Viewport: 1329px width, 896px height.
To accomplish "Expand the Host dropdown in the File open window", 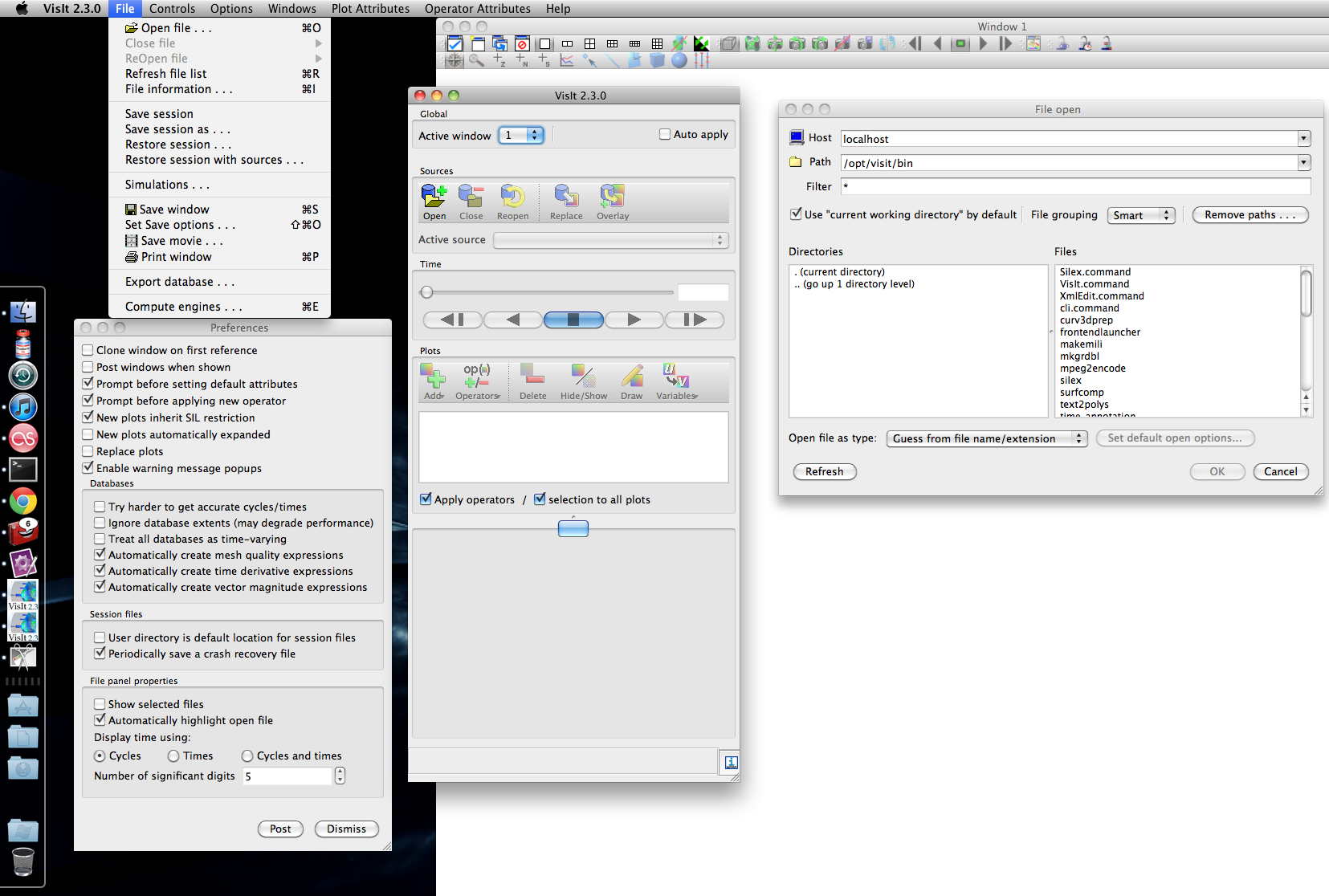I will (x=1304, y=139).
